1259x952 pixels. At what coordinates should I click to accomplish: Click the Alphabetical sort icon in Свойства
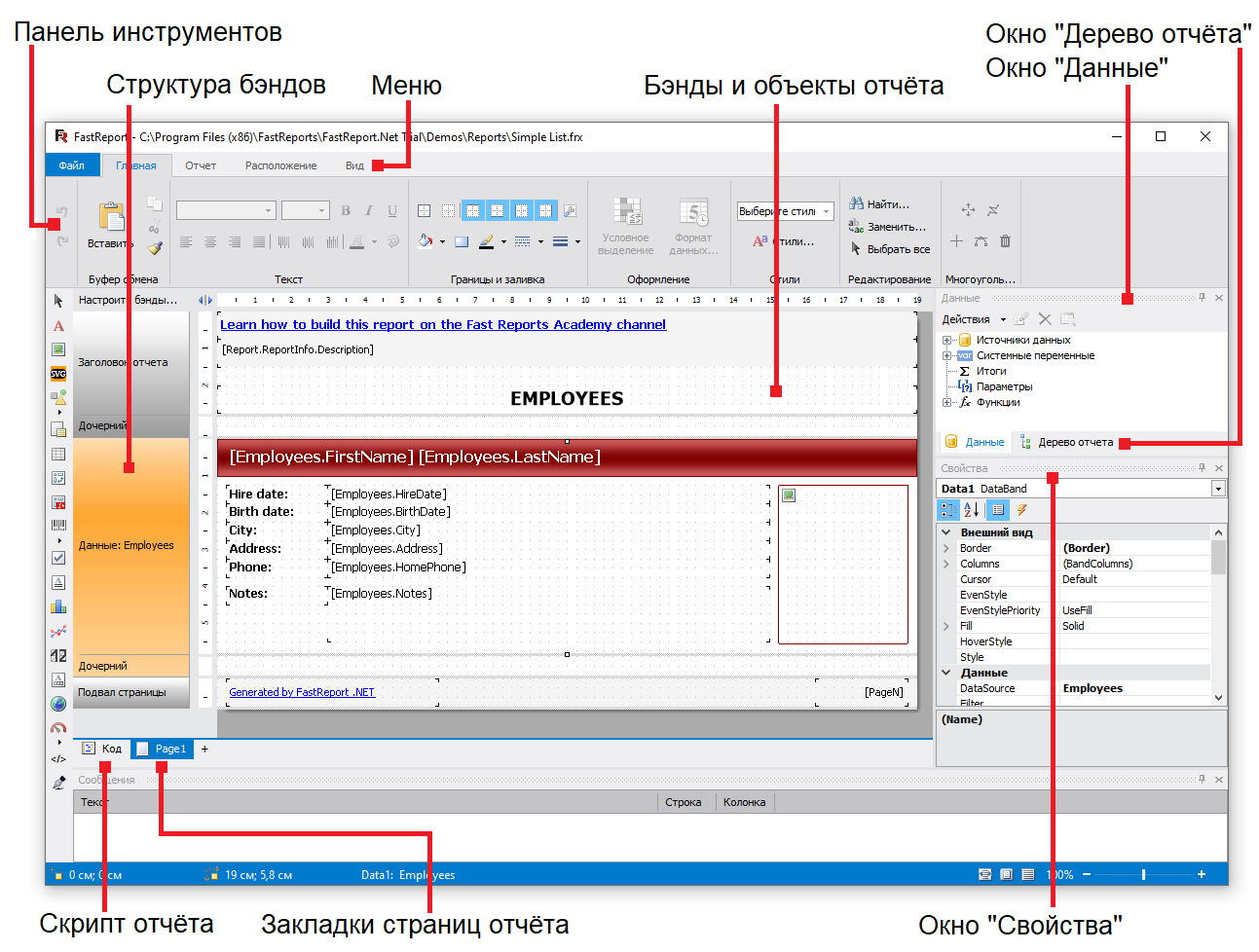coord(972,509)
